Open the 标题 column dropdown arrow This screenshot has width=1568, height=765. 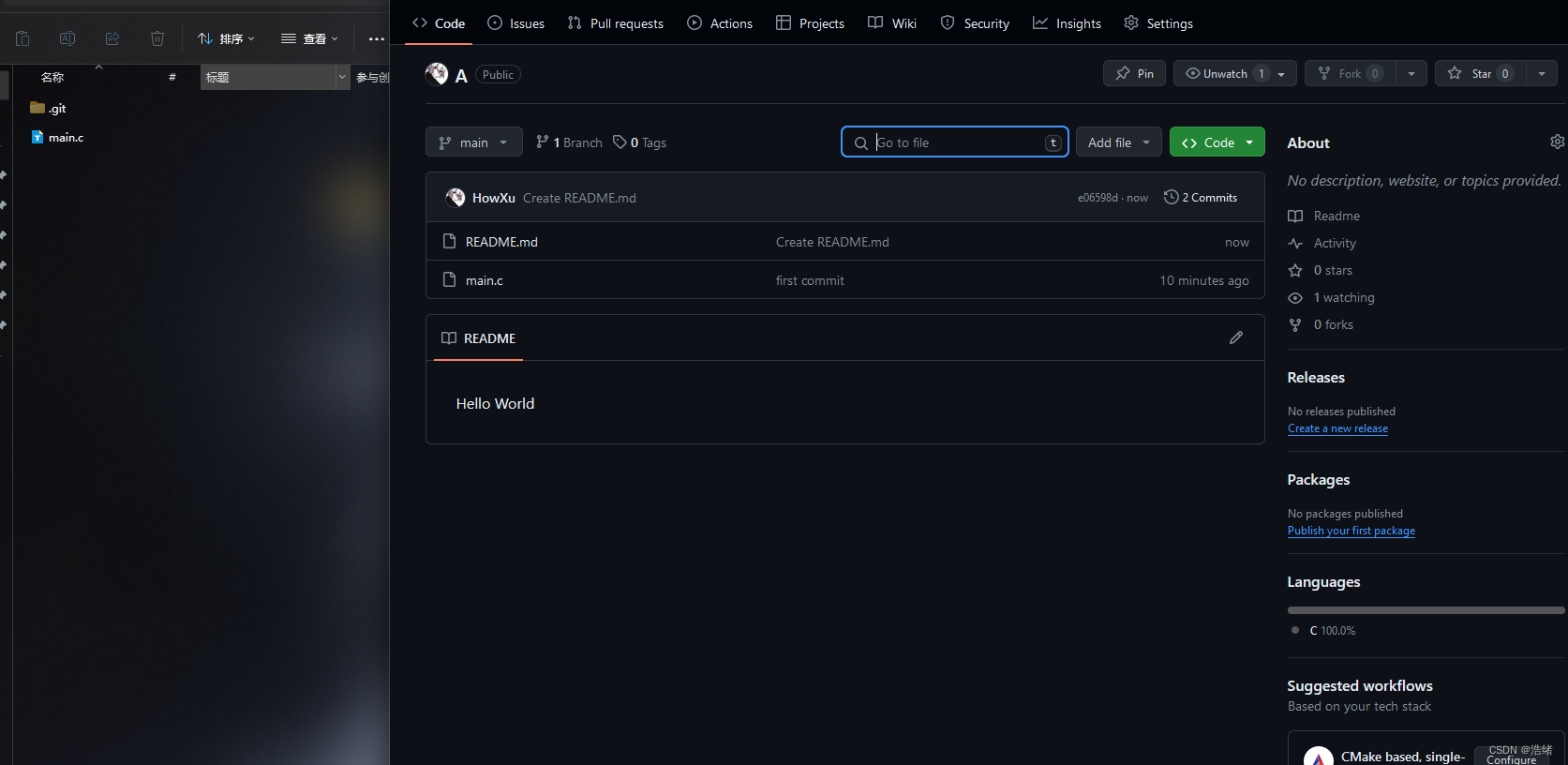coord(342,77)
